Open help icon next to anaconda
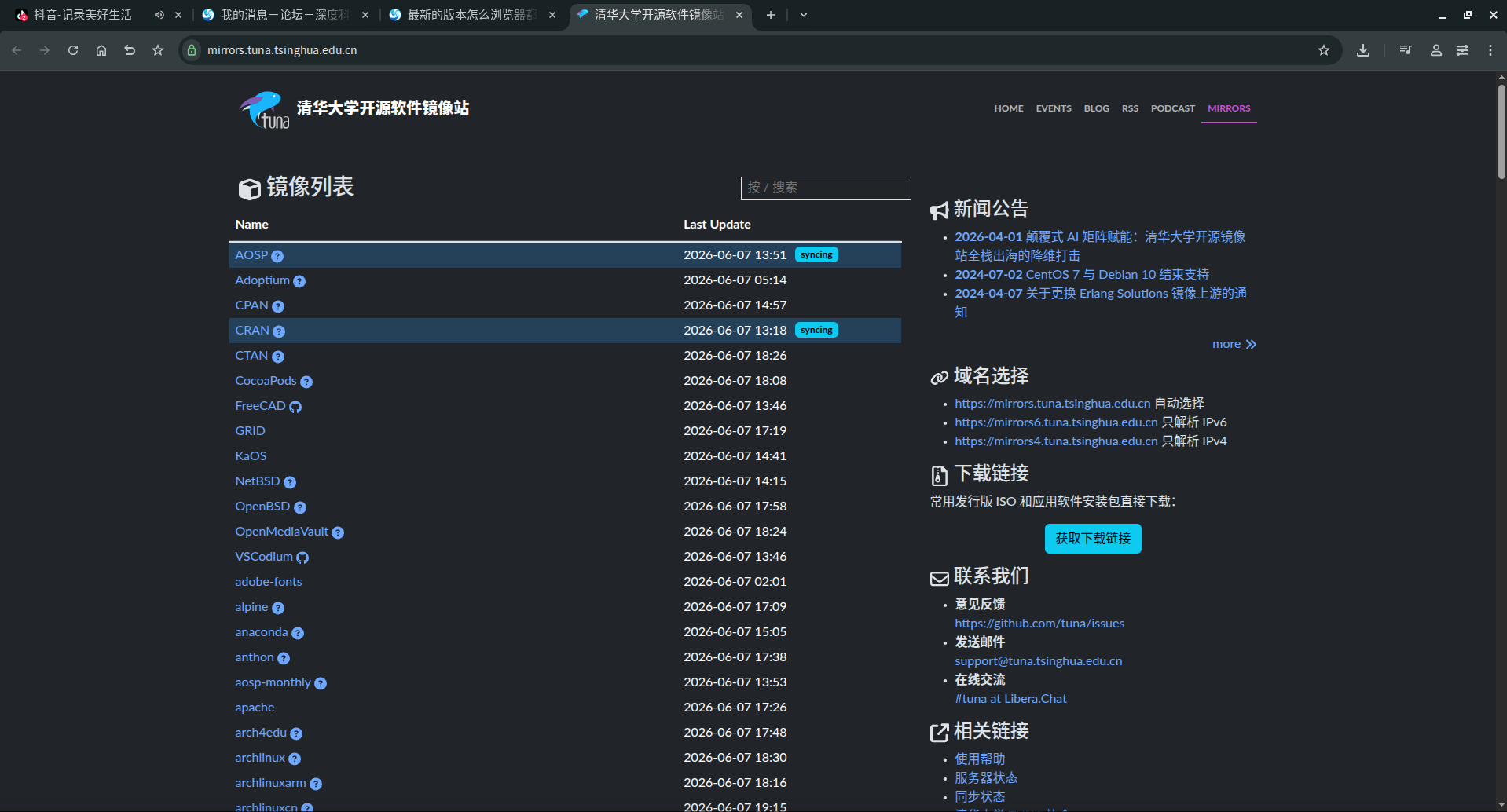Image resolution: width=1507 pixels, height=812 pixels. pos(298,633)
